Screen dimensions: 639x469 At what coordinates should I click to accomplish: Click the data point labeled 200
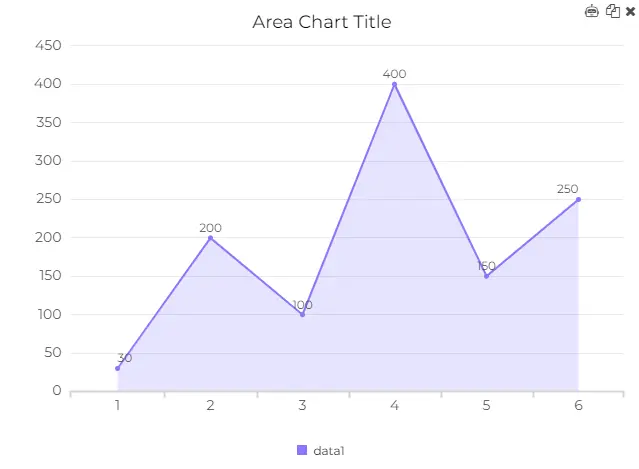coord(210,238)
